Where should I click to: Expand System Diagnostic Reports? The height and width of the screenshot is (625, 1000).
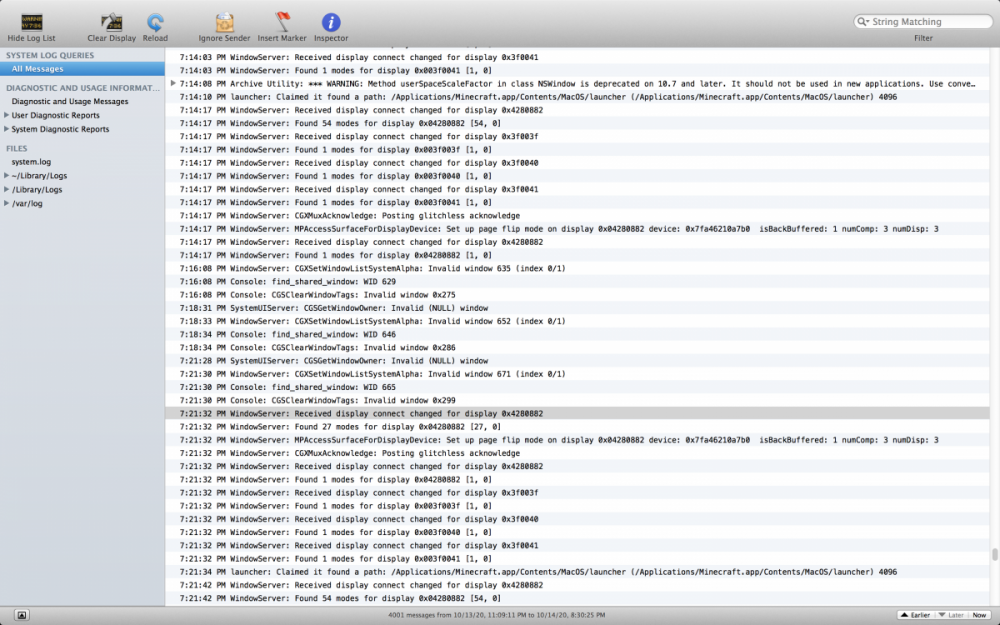point(7,129)
